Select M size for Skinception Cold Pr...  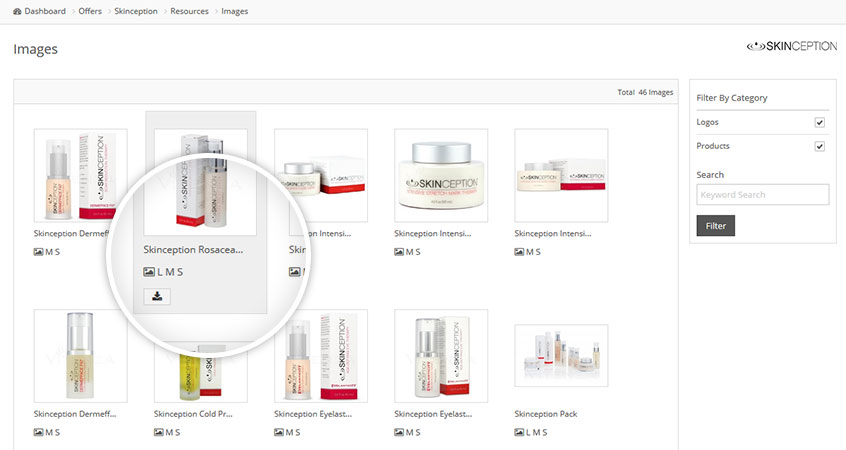point(169,432)
